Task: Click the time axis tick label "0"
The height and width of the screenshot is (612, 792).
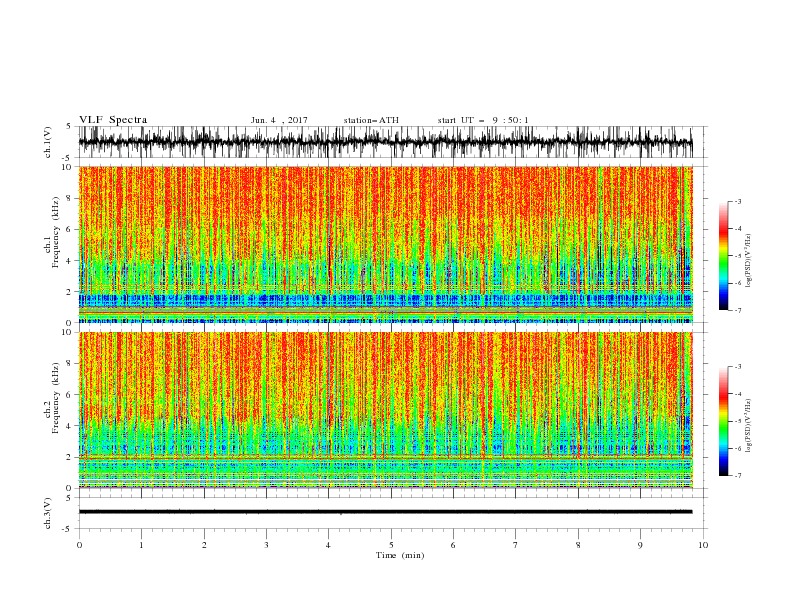Action: [x=79, y=545]
